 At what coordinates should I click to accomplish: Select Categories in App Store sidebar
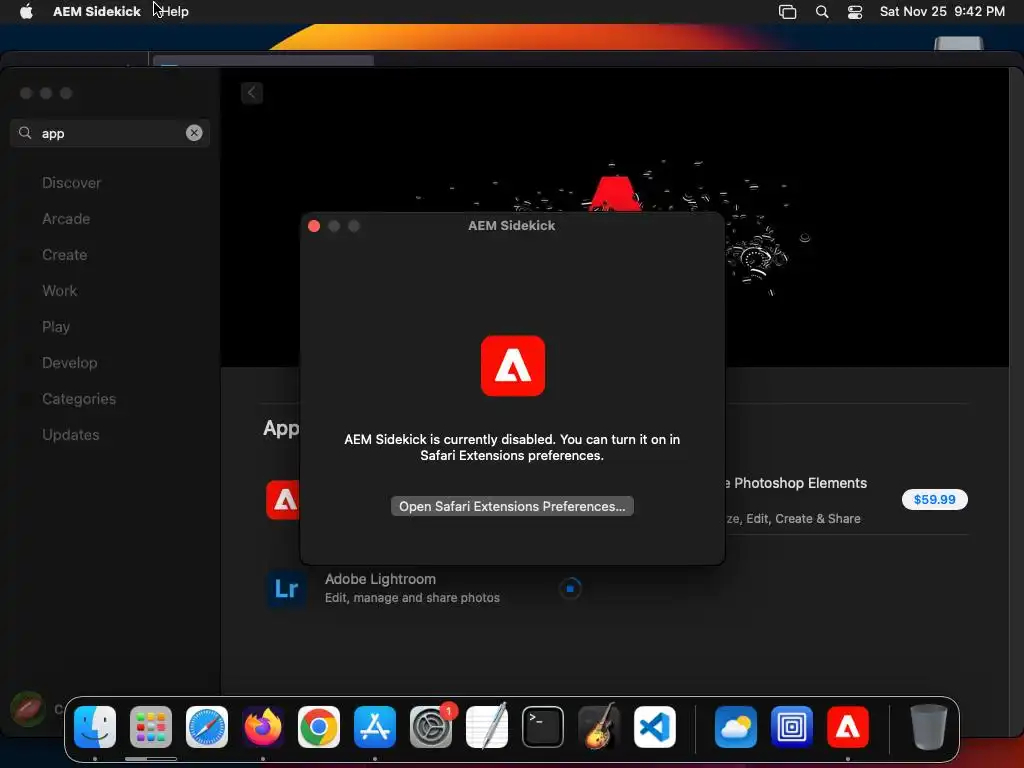[79, 398]
